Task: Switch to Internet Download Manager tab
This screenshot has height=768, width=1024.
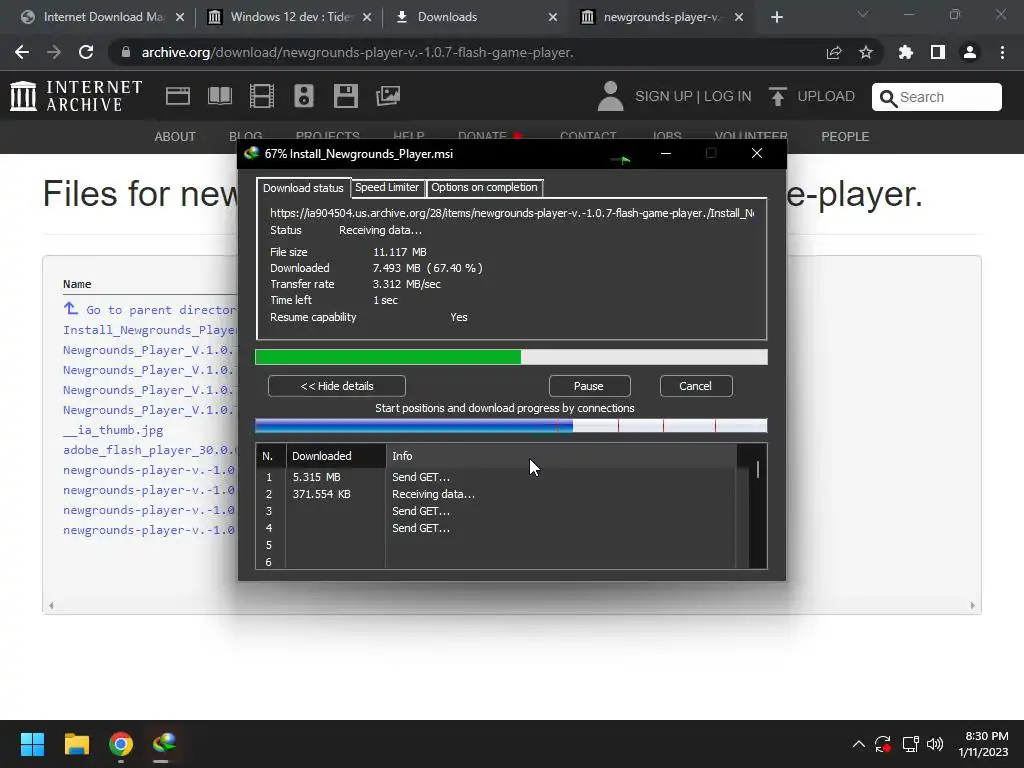Action: tap(103, 17)
